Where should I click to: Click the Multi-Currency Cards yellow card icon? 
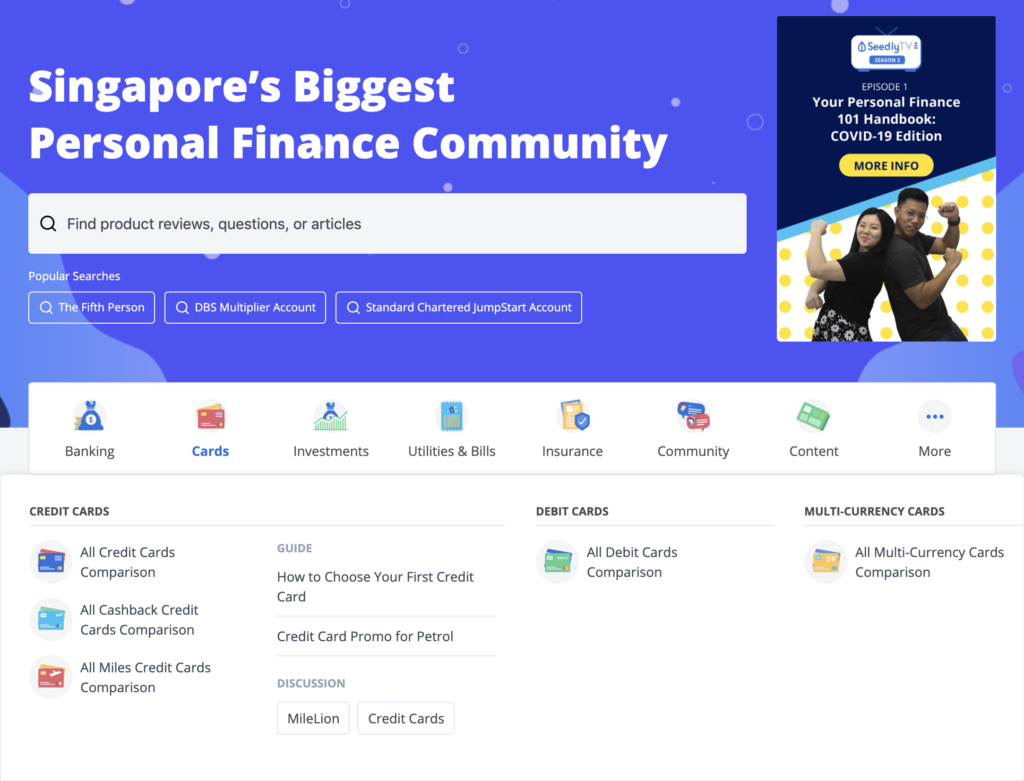click(x=826, y=562)
